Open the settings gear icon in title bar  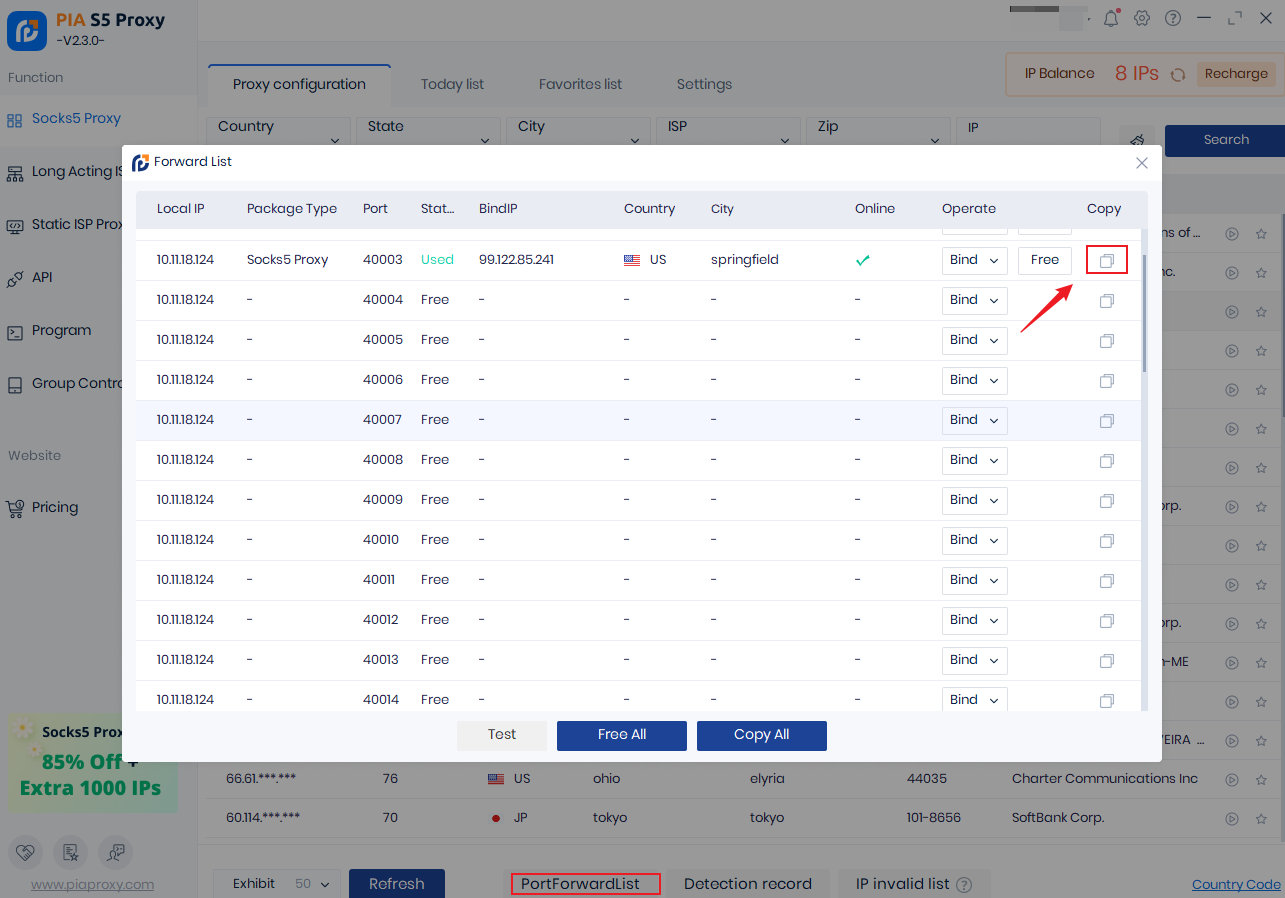(1142, 18)
